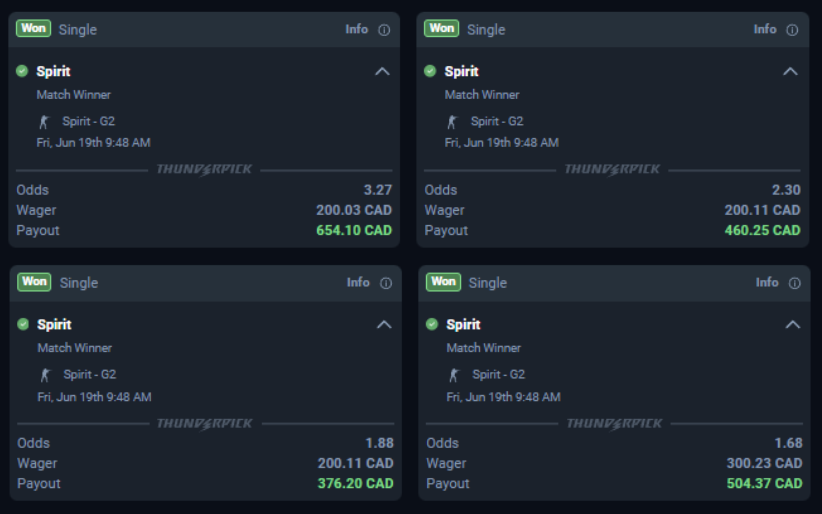Viewport: 822px width, 514px height.
Task: Click the 376.20 CAD payout value
Action: pos(355,484)
